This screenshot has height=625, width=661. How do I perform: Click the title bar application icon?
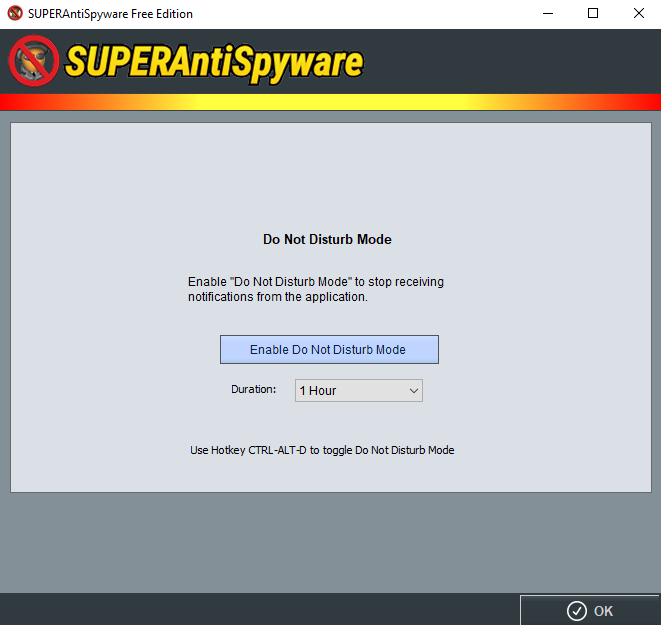pyautogui.click(x=15, y=13)
